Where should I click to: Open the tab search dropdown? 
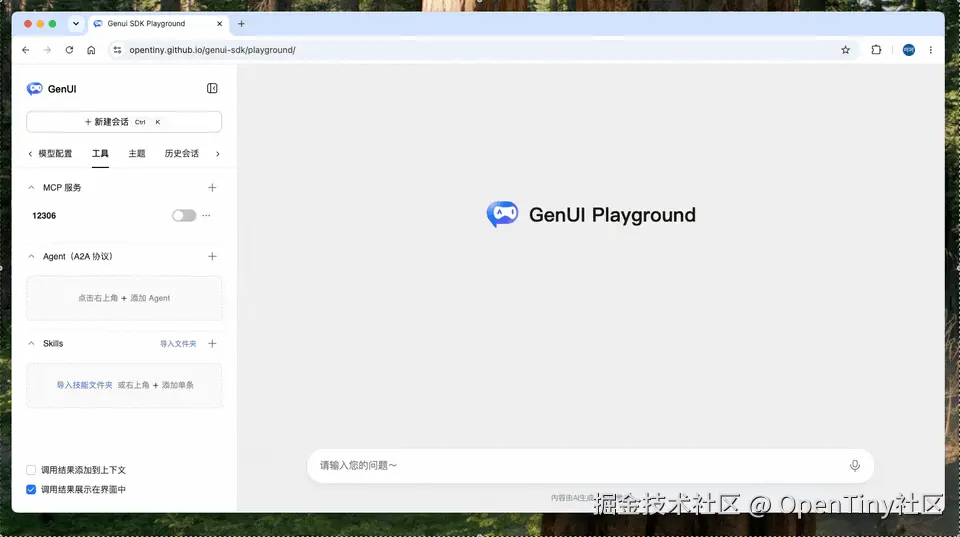[x=76, y=24]
